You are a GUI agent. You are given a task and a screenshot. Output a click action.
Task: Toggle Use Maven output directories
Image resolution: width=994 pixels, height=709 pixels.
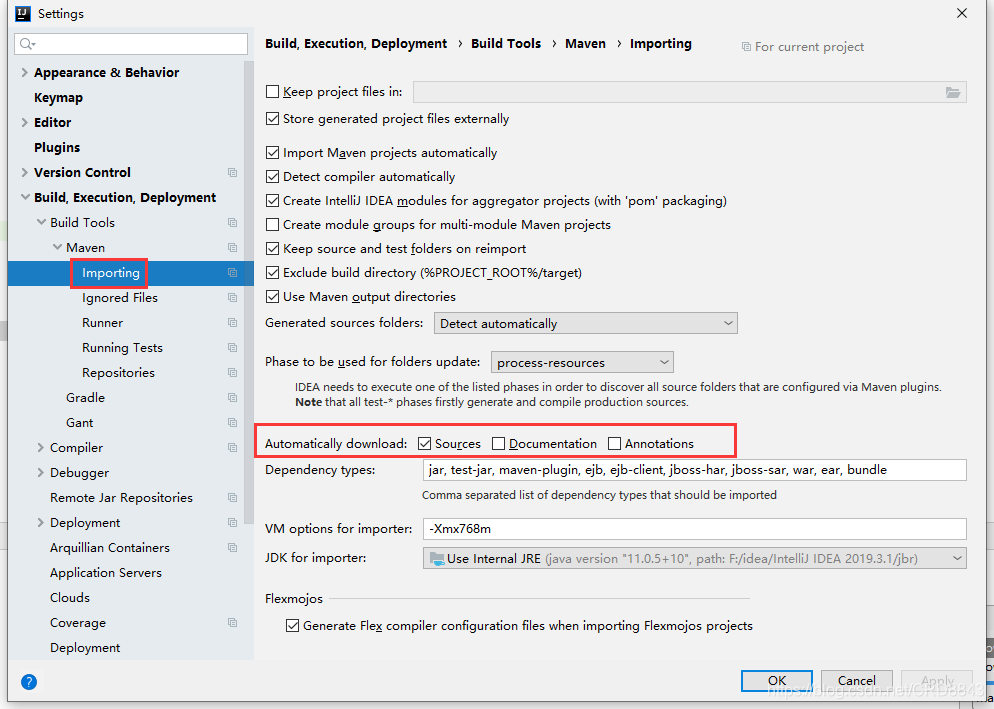[273, 297]
